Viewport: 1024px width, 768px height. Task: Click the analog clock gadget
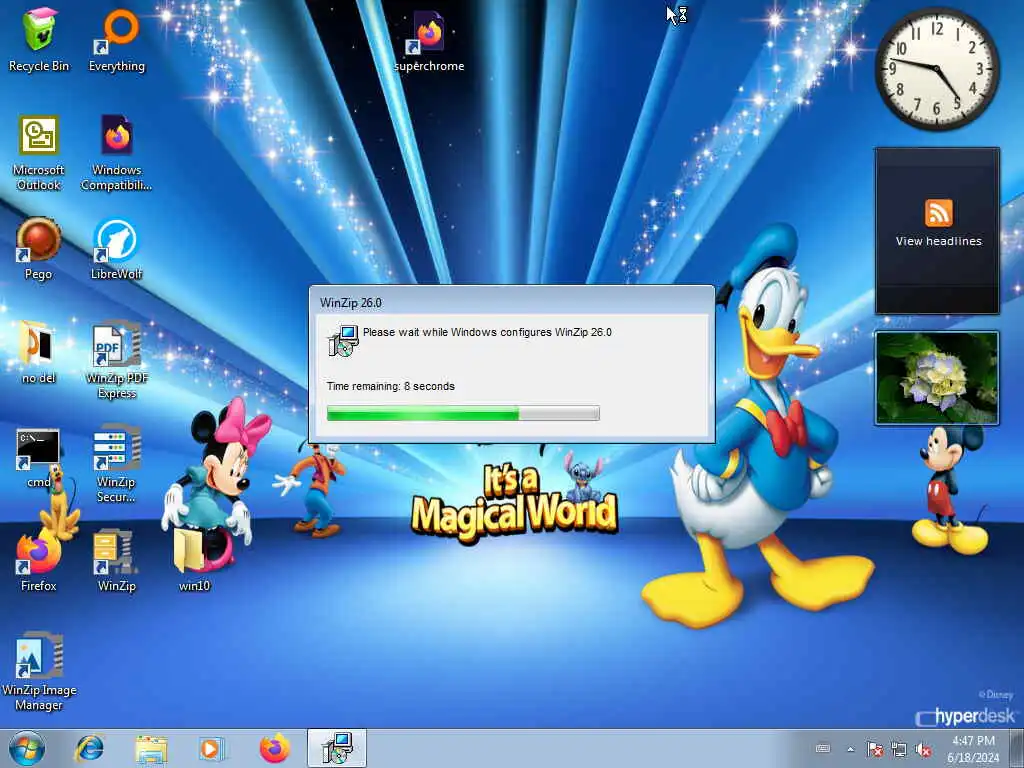point(936,69)
